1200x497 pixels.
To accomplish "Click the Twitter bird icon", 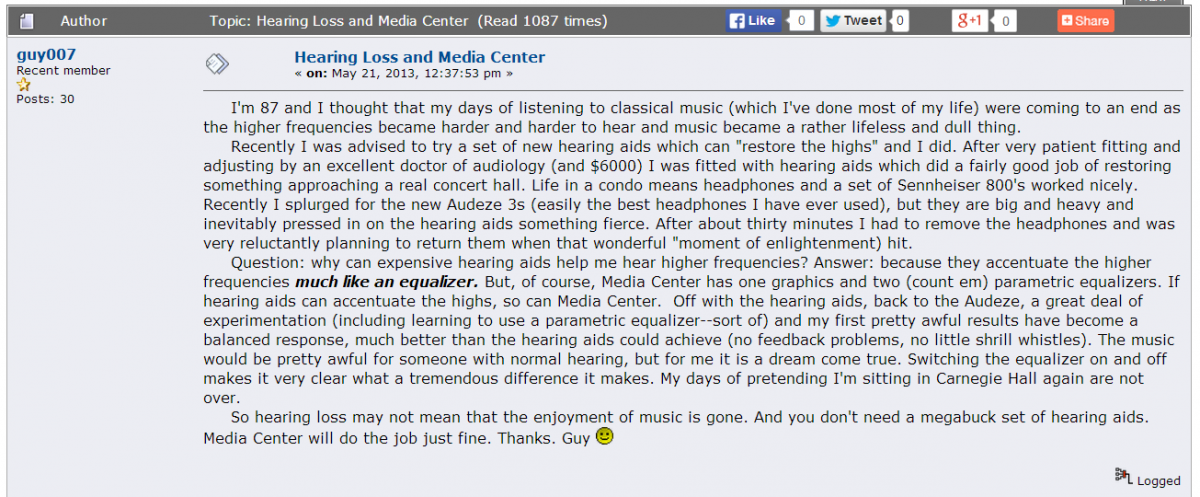I will pos(832,20).
